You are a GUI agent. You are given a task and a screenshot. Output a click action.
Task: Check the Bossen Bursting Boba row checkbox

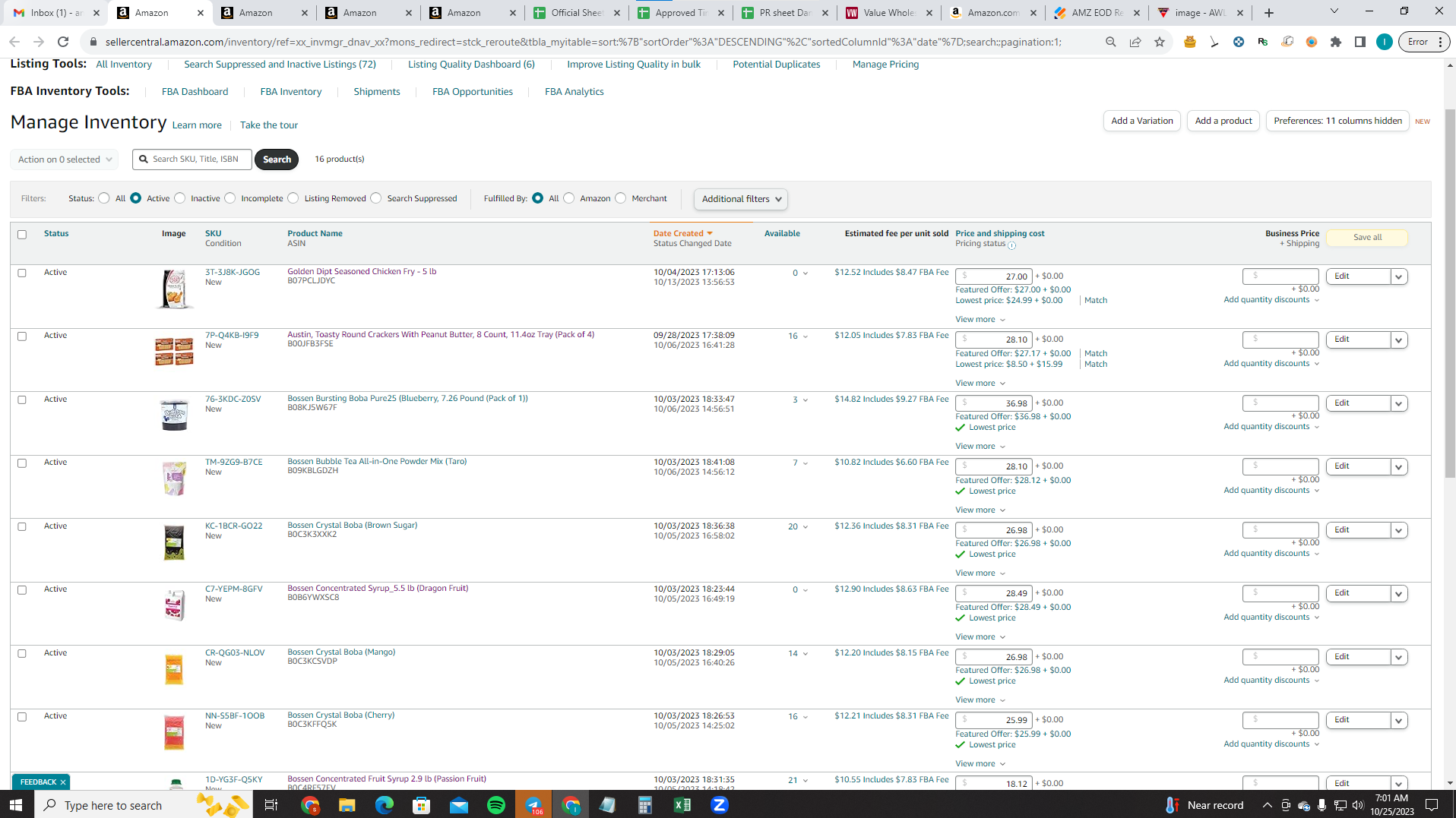[22, 400]
